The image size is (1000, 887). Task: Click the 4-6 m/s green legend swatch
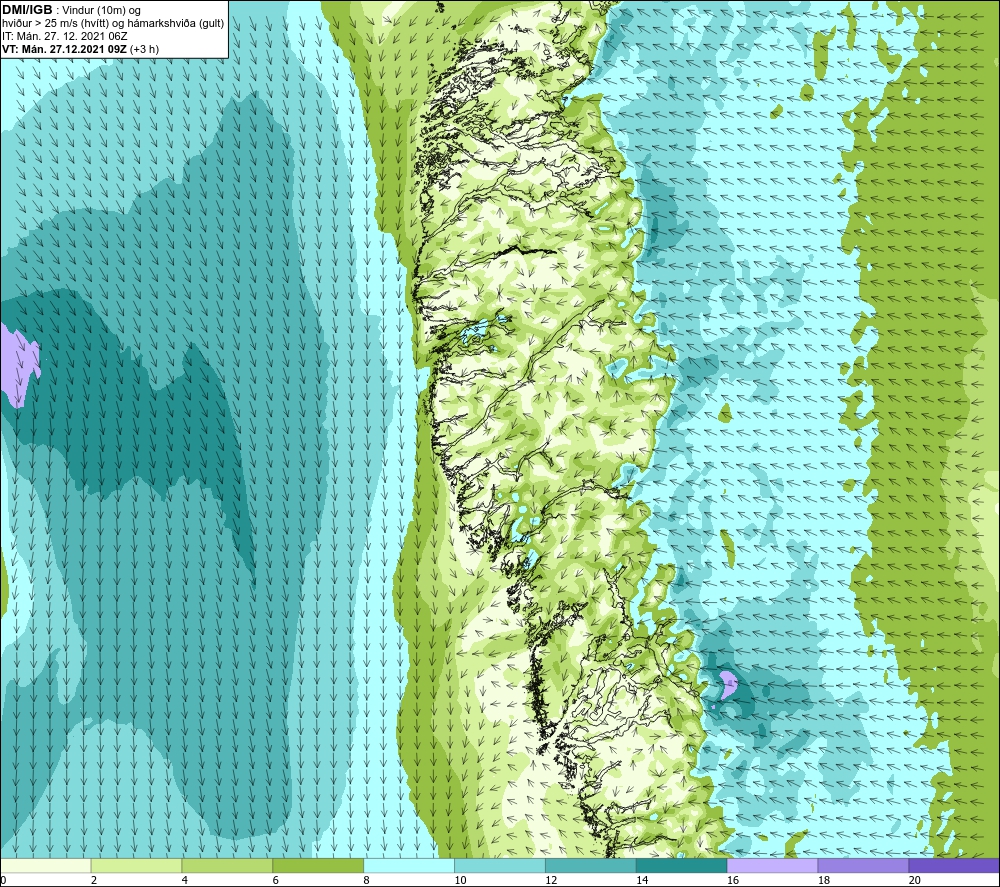click(x=227, y=865)
